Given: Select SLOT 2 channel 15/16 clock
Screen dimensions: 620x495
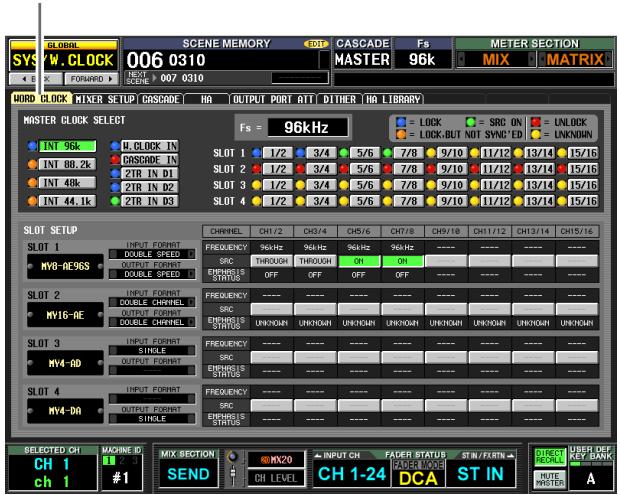Looking at the screenshot, I should pyautogui.click(x=583, y=169).
